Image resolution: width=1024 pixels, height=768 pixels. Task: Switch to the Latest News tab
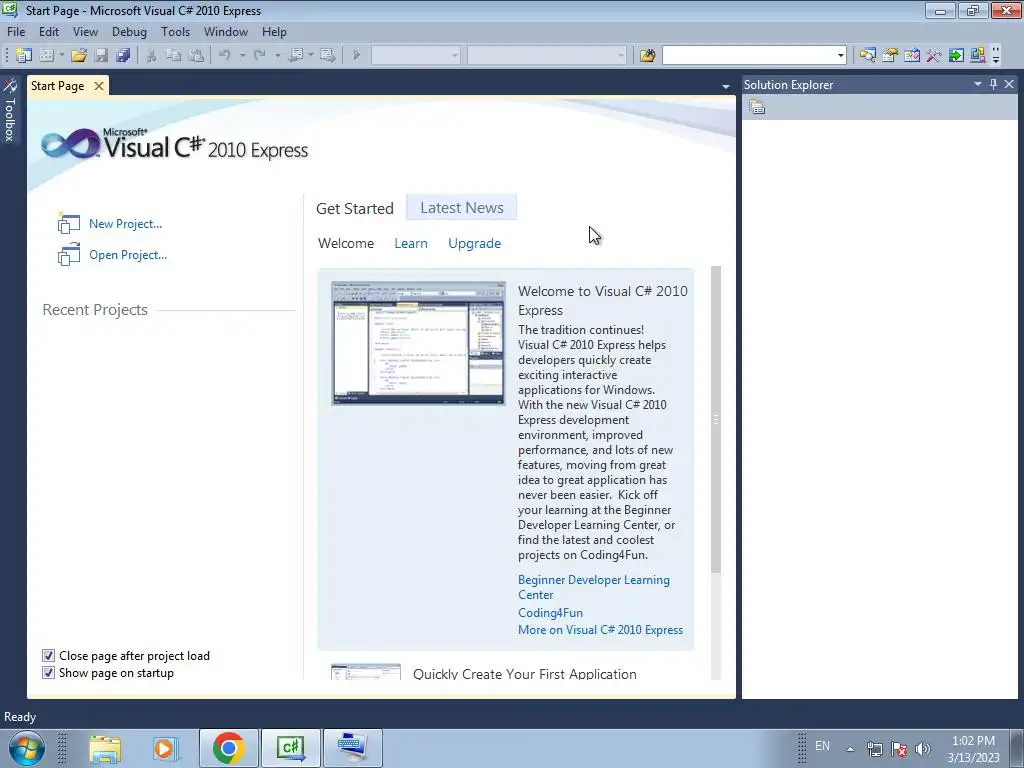click(x=462, y=208)
